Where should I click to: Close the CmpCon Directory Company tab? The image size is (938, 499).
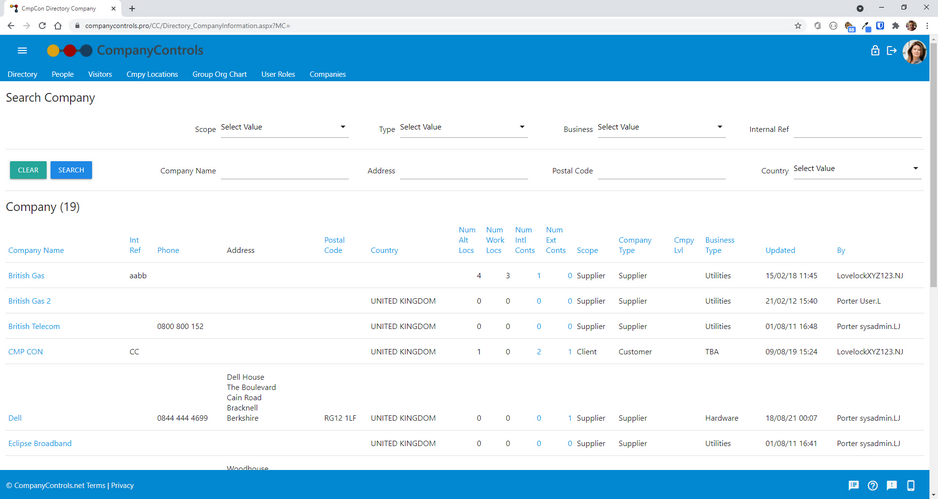click(x=114, y=8)
